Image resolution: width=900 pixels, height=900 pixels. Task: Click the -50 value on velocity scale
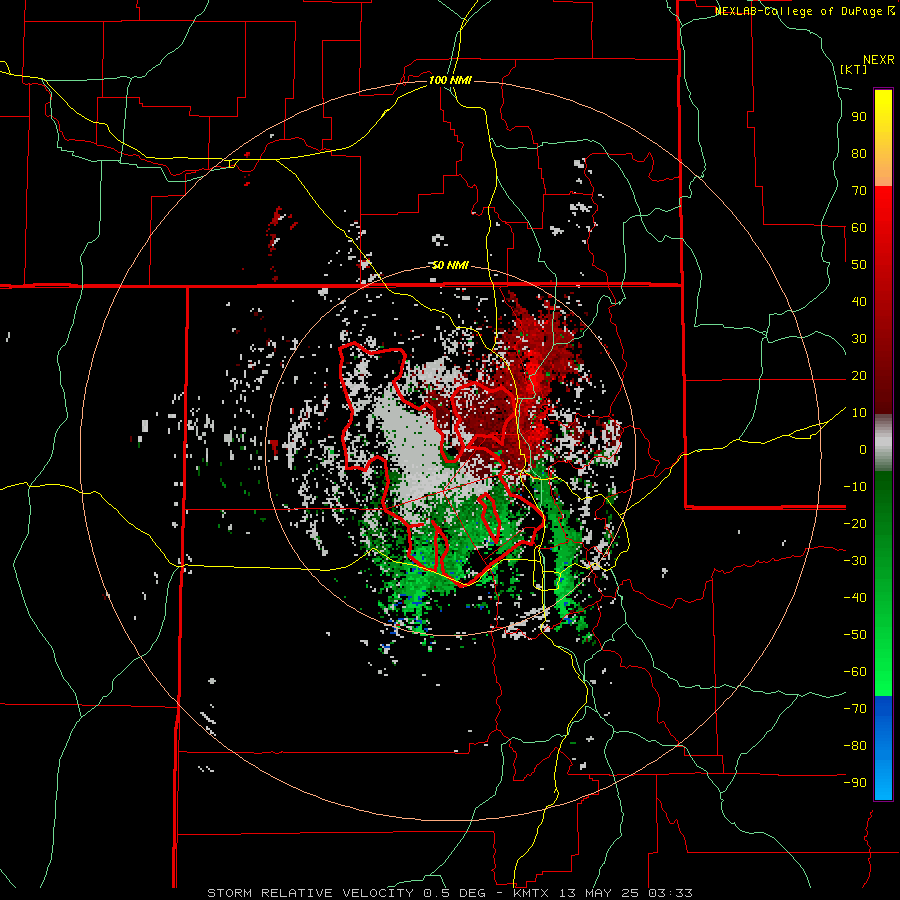[x=855, y=635]
